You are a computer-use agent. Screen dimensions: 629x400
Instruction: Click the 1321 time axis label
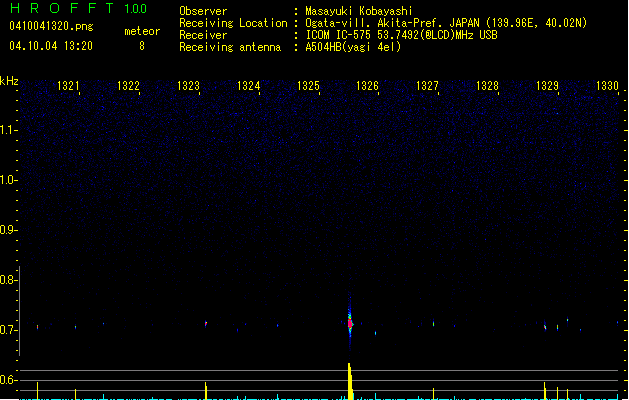point(68,86)
